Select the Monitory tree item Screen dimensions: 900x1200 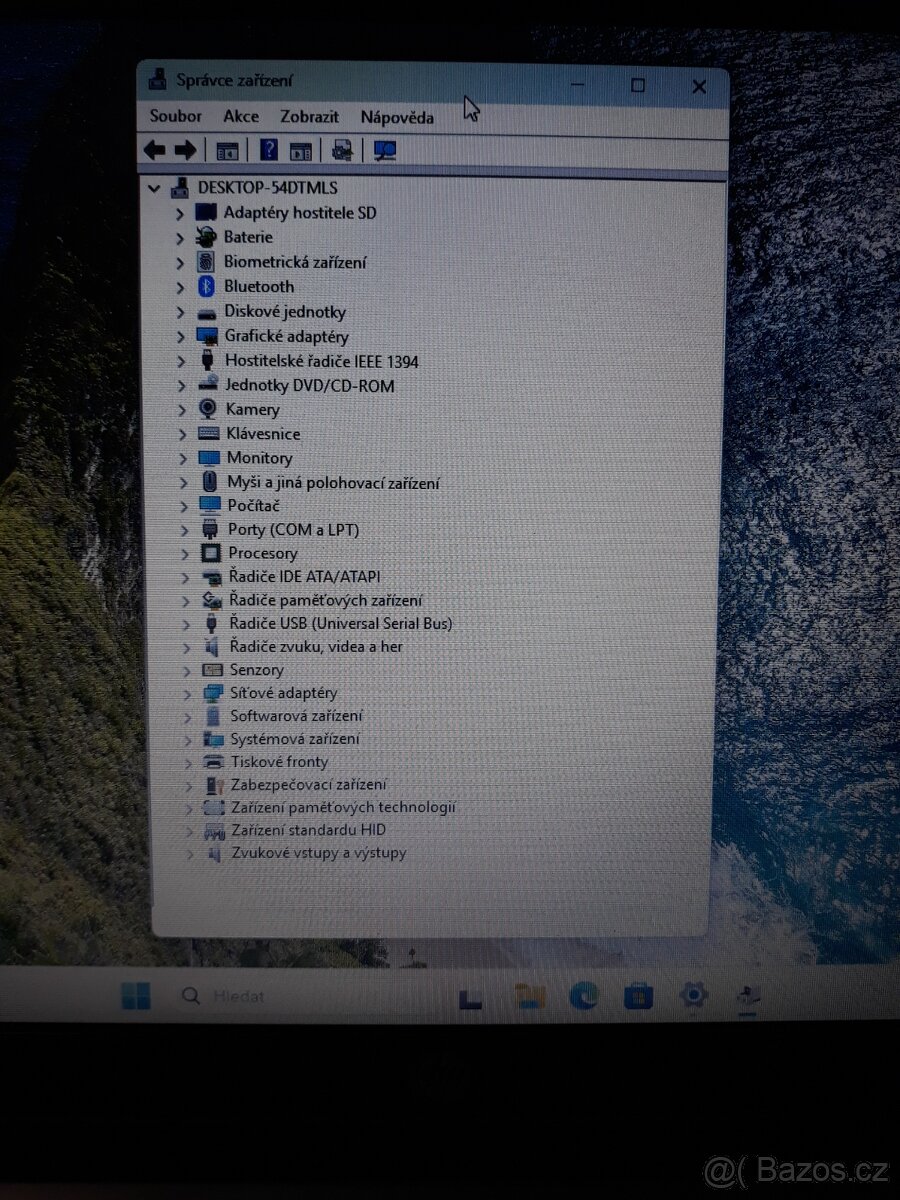tap(260, 457)
